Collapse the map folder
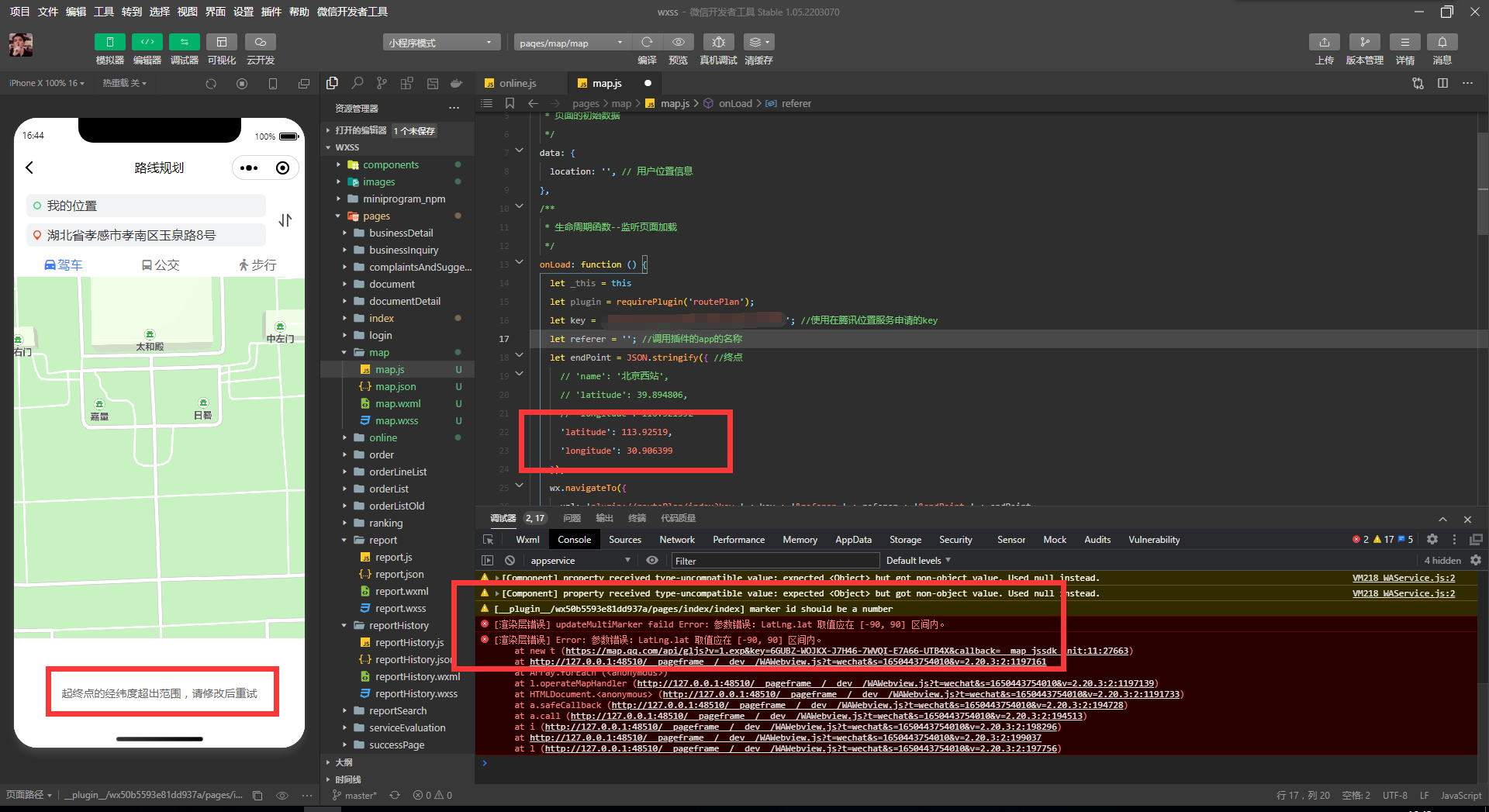This screenshot has width=1489, height=812. (x=379, y=352)
